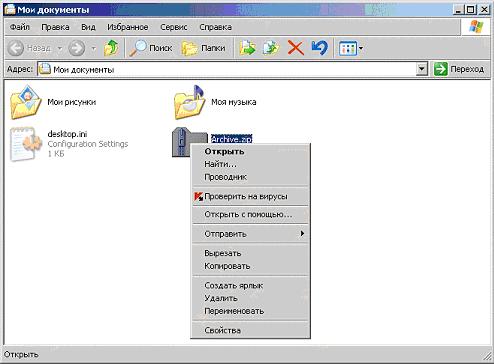This screenshot has width=494, height=364.
Task: Choose Вырезать in the context menu
Action: [x=250, y=253]
